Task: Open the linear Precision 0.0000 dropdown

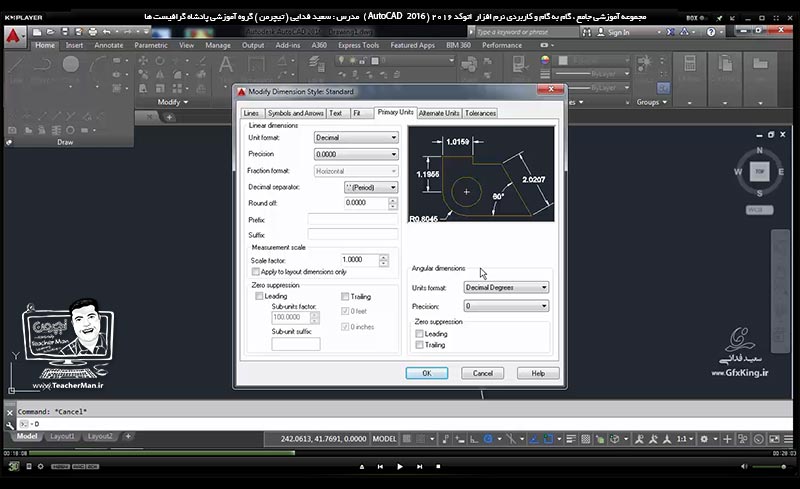Action: coord(356,154)
